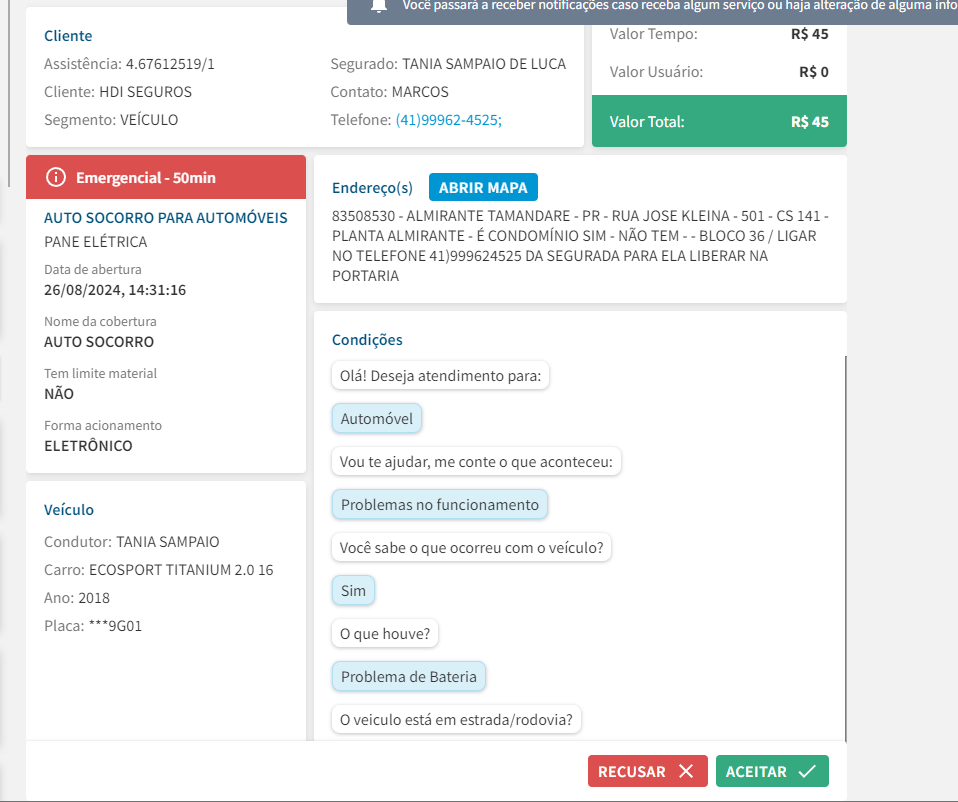
Task: Click the X icon on RECUSAR
Action: coord(685,771)
